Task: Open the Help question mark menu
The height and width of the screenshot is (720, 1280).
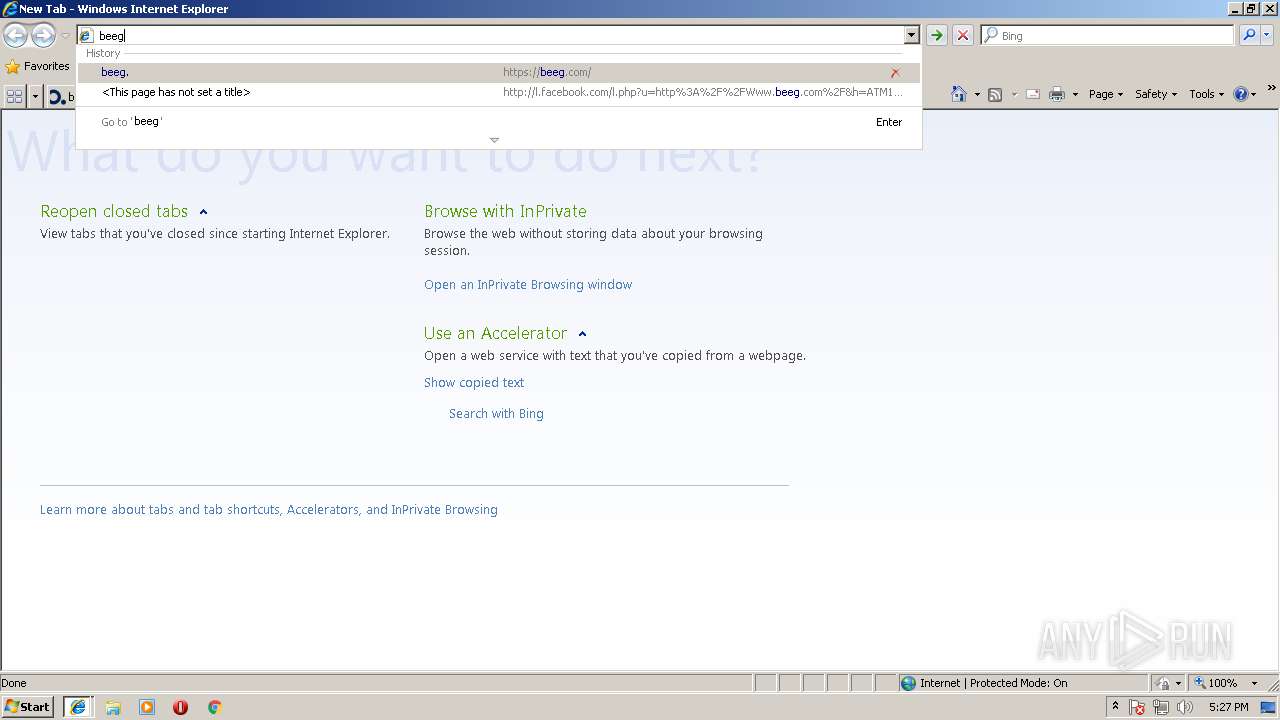Action: 1245,94
